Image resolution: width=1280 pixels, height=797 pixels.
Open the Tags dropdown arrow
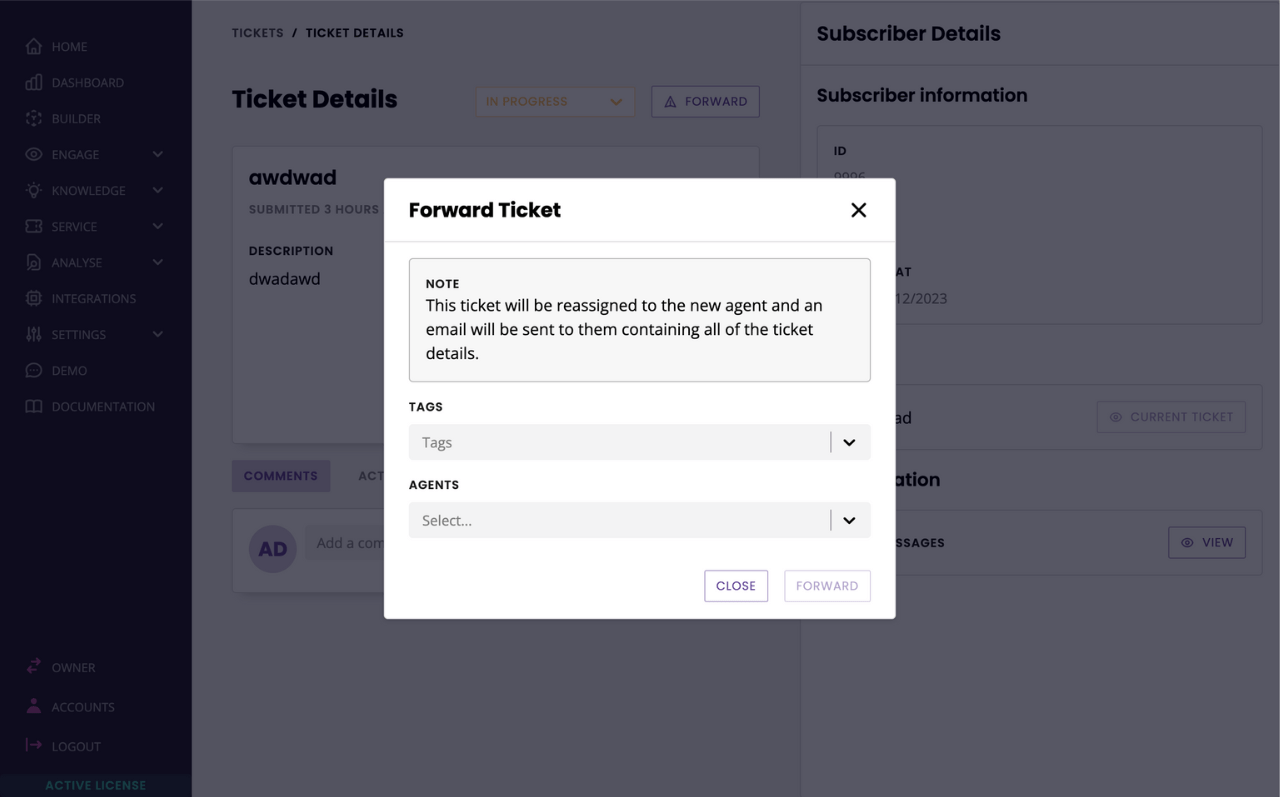849,442
